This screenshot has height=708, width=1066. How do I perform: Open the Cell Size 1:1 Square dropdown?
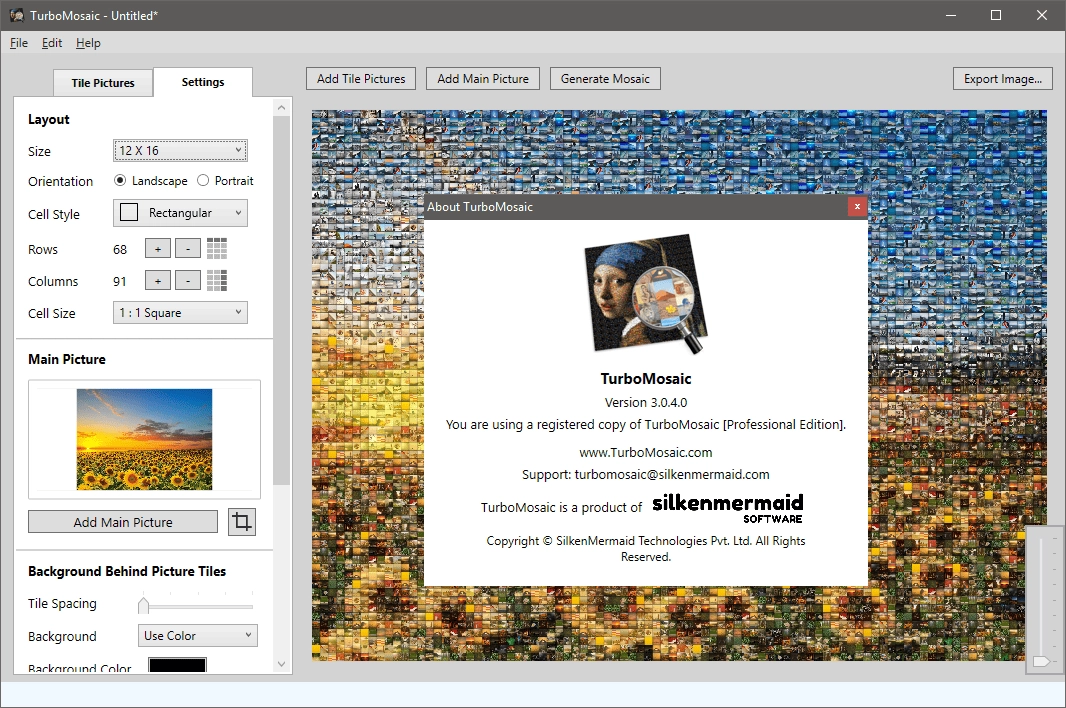[x=180, y=313]
